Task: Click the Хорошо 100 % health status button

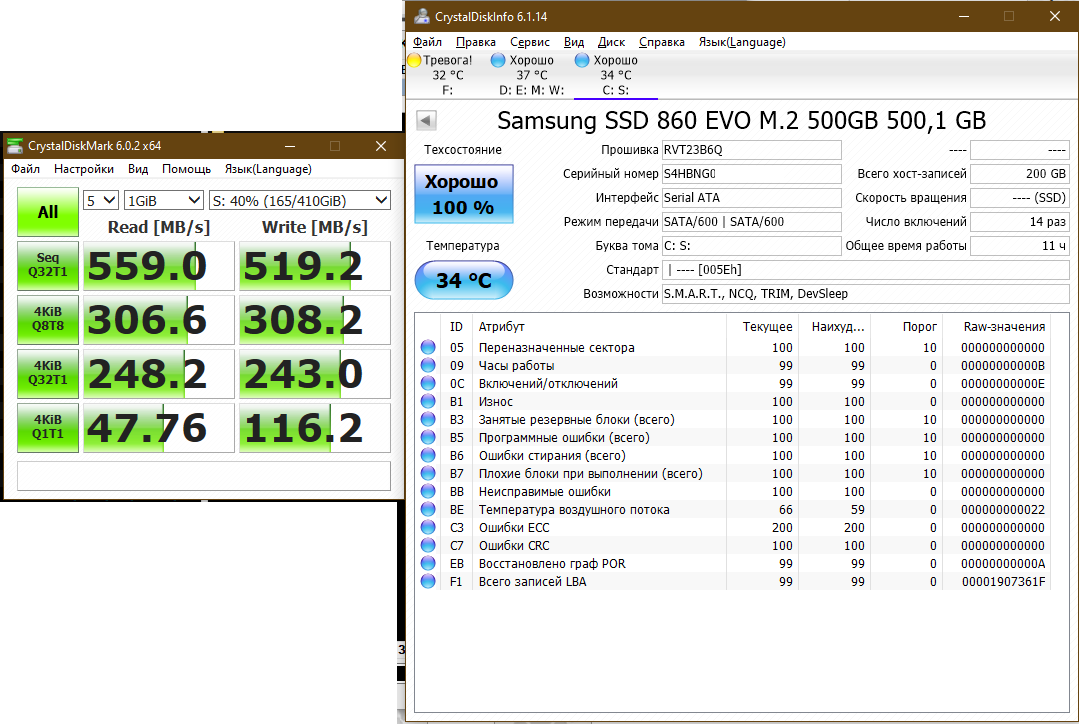Action: click(464, 194)
